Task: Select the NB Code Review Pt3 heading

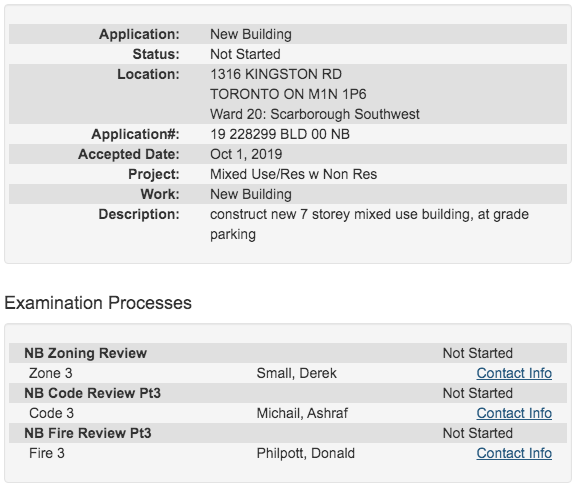Action: tap(93, 393)
